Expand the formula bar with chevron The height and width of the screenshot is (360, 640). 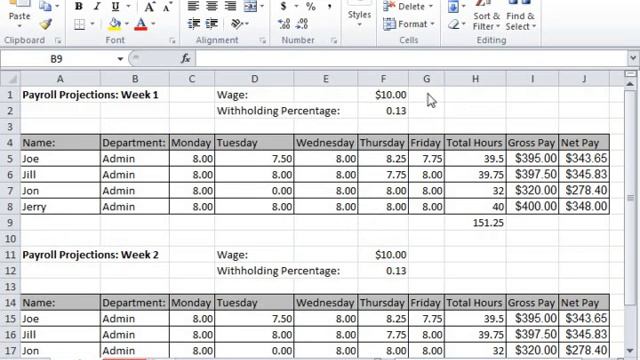(633, 58)
